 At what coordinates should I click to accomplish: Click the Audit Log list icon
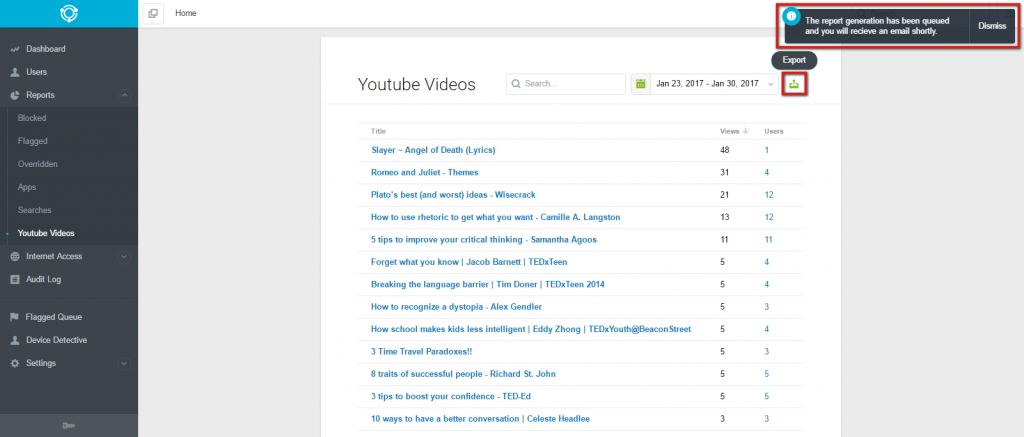(14, 280)
